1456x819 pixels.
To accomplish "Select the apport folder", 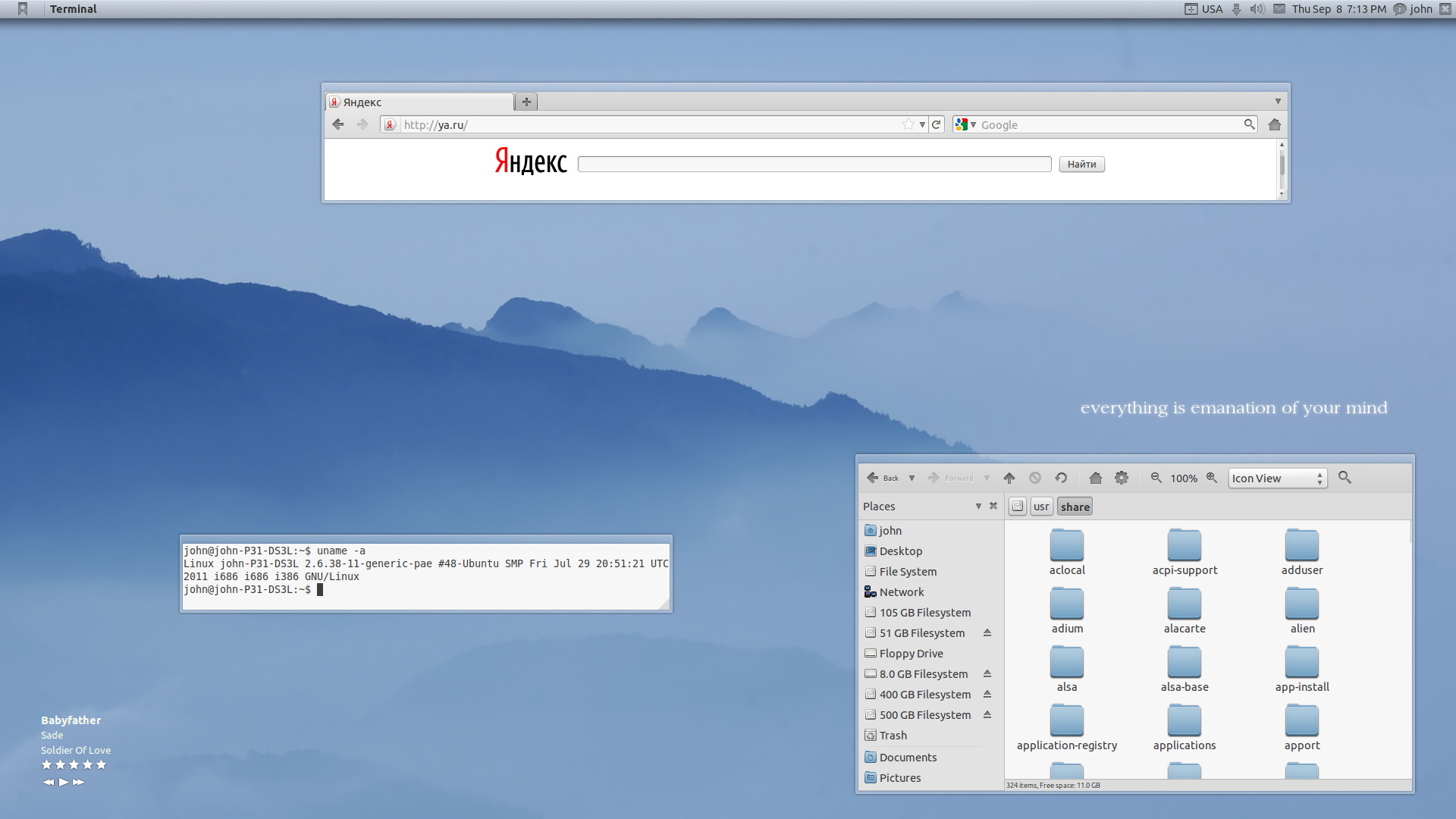I will (1302, 728).
